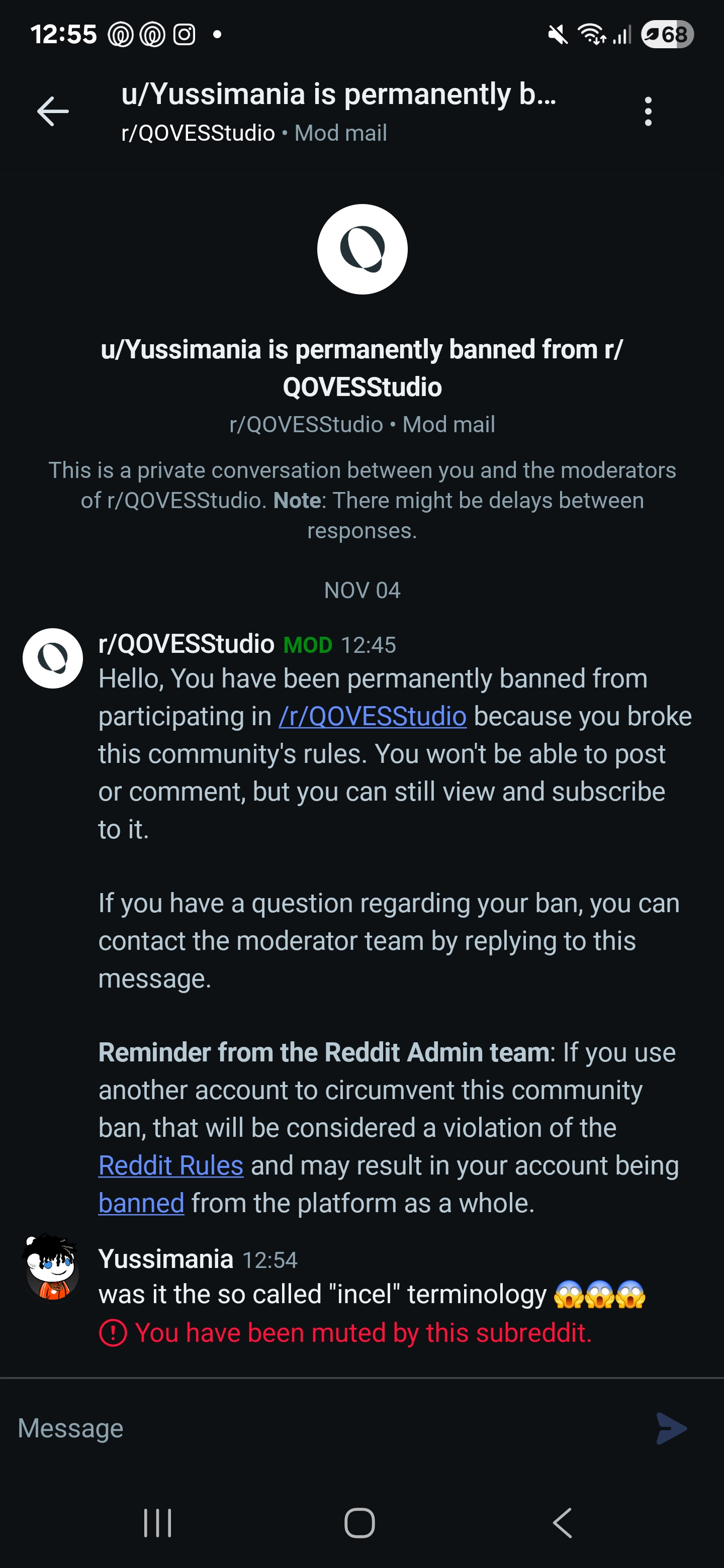The image size is (724, 1568).
Task: Tap the Instagram notification icon
Action: 185,35
